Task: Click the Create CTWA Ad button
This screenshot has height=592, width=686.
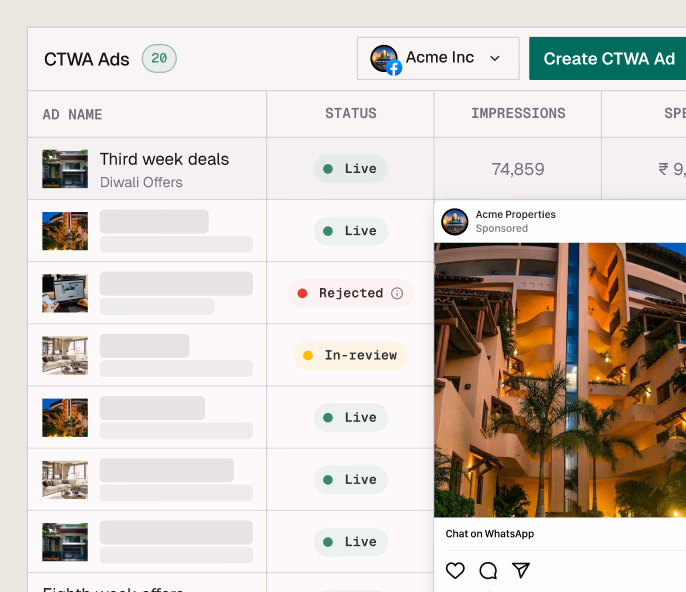Action: pyautogui.click(x=608, y=59)
